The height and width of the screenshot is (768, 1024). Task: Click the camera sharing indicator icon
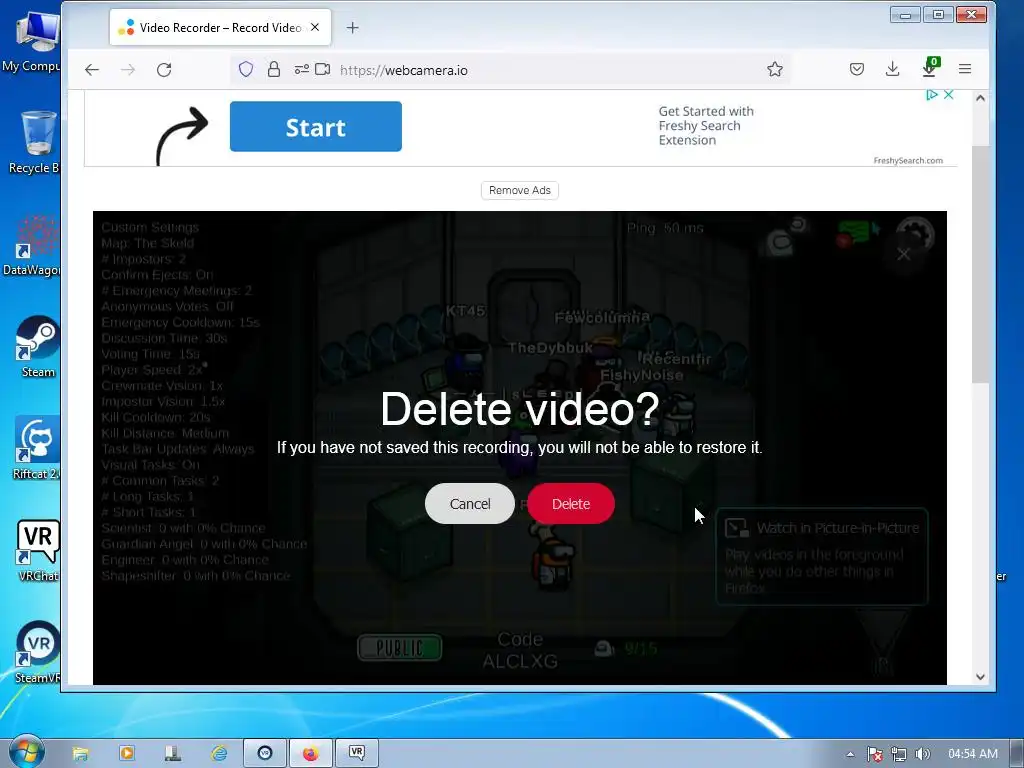tap(323, 69)
